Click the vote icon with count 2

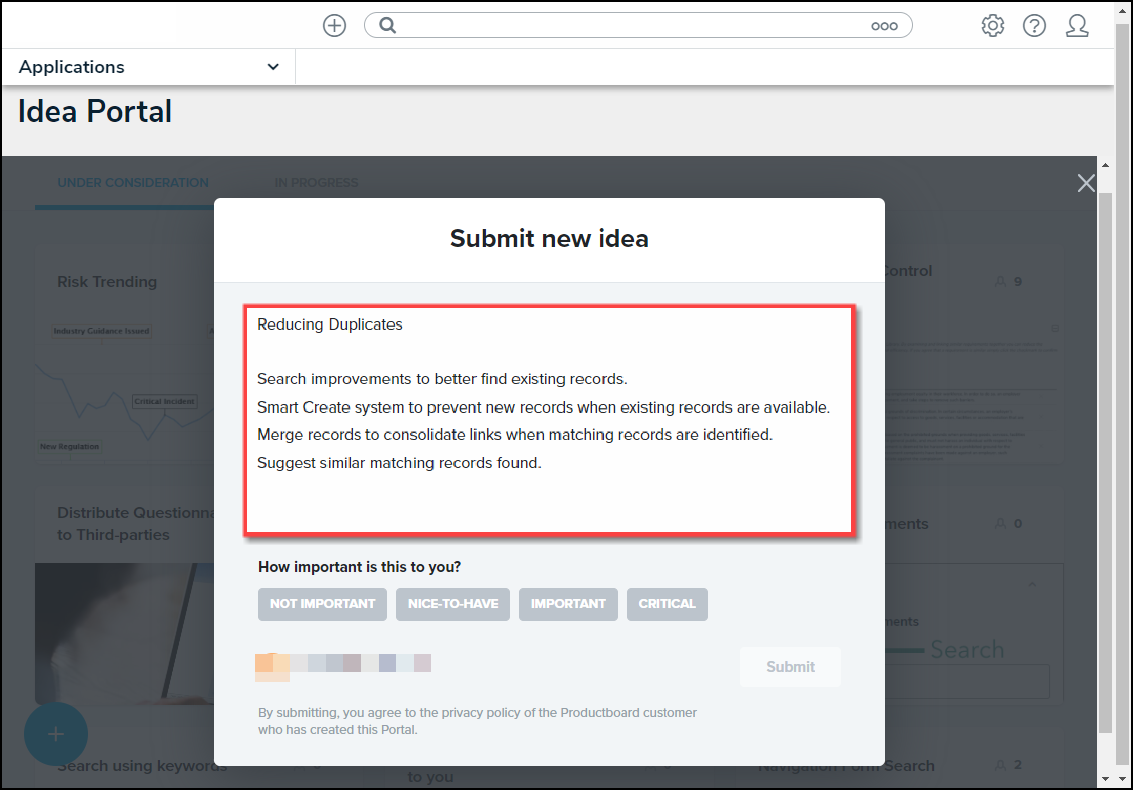1001,765
